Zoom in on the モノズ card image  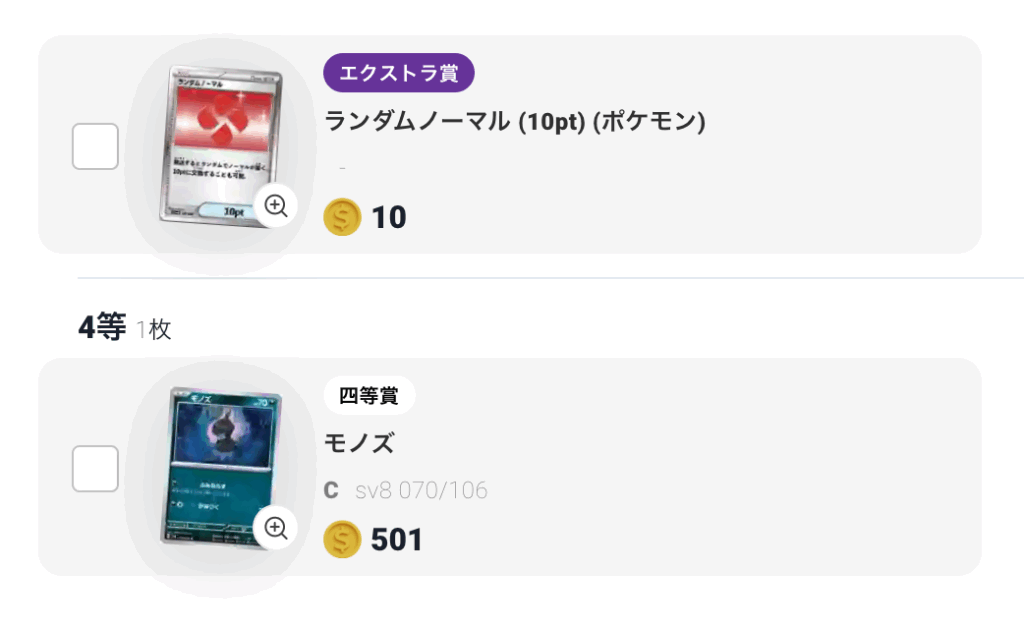[276, 528]
